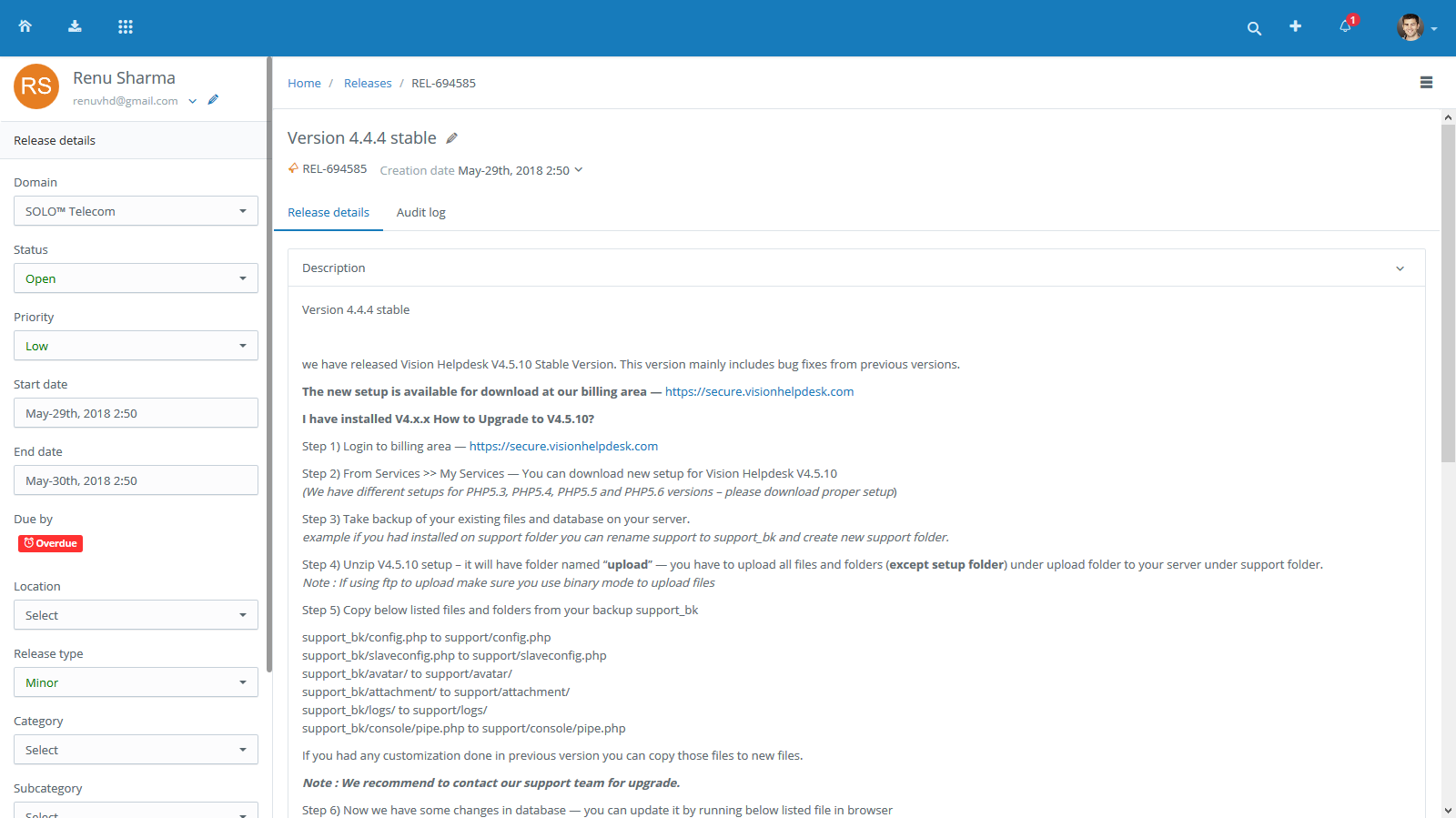Click the search magnifier icon
Image resolution: width=1456 pixels, height=818 pixels.
coord(1254,28)
